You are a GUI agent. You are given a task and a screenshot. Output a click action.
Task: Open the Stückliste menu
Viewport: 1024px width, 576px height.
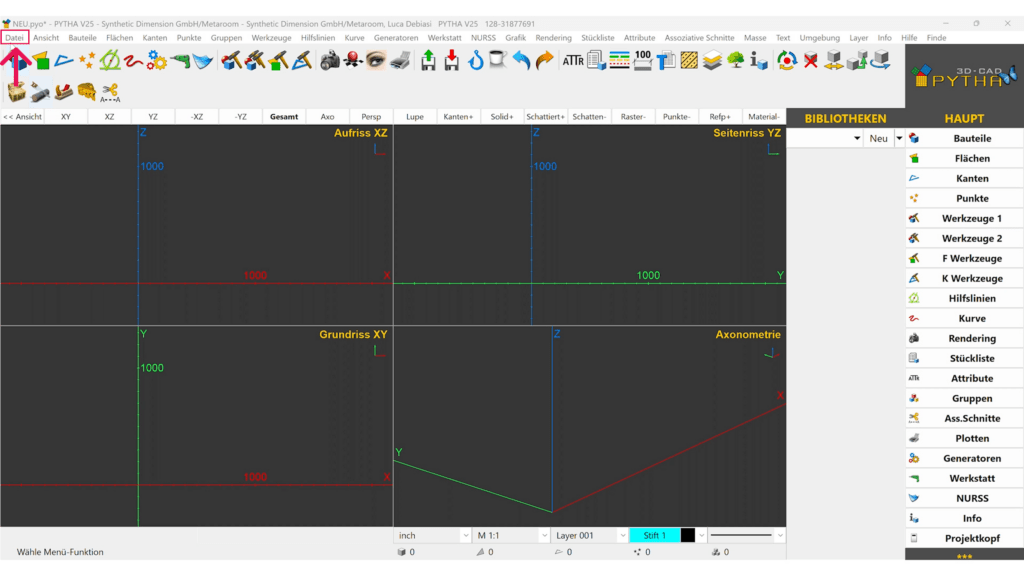(x=598, y=38)
